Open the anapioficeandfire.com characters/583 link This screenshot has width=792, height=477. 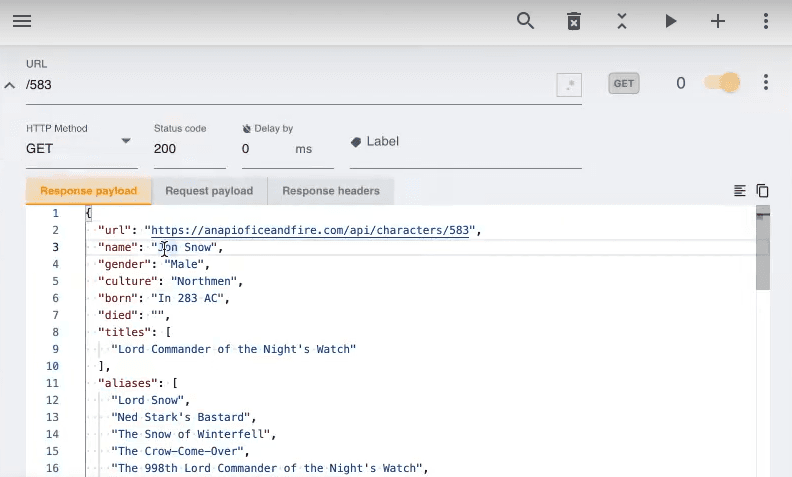(x=310, y=230)
